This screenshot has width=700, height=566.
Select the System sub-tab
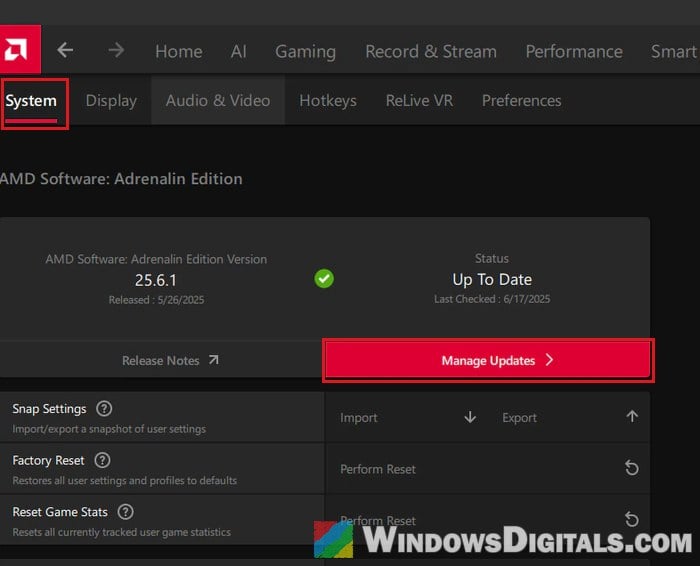point(31,101)
